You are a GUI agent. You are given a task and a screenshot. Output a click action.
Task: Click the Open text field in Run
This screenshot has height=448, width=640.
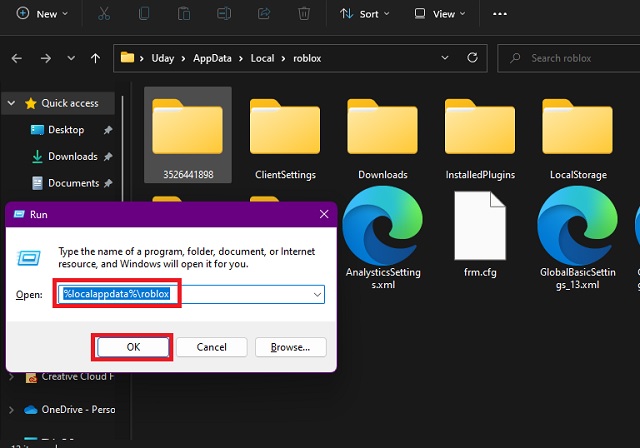pos(191,294)
